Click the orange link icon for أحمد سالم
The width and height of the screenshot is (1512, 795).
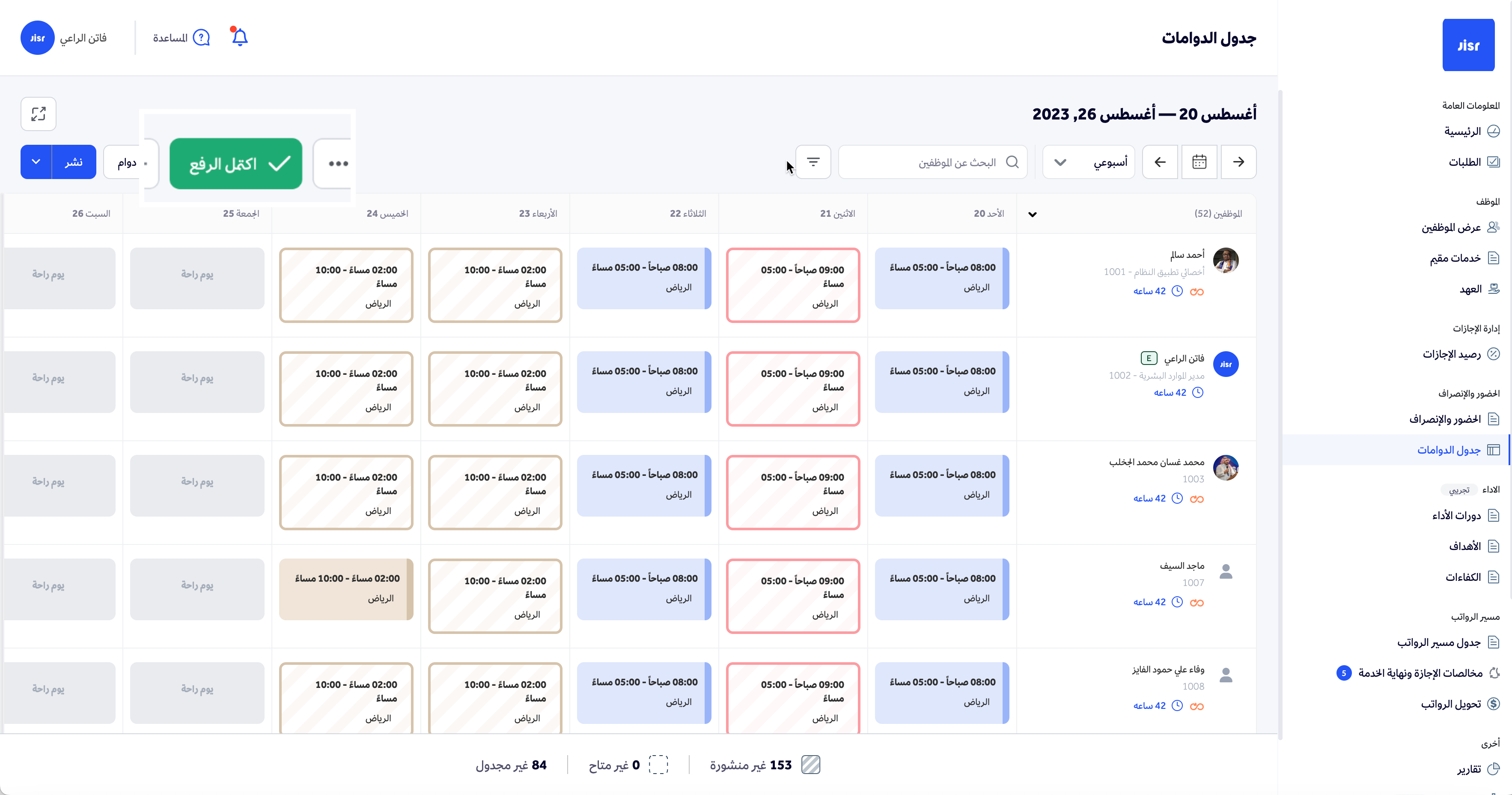click(x=1197, y=292)
